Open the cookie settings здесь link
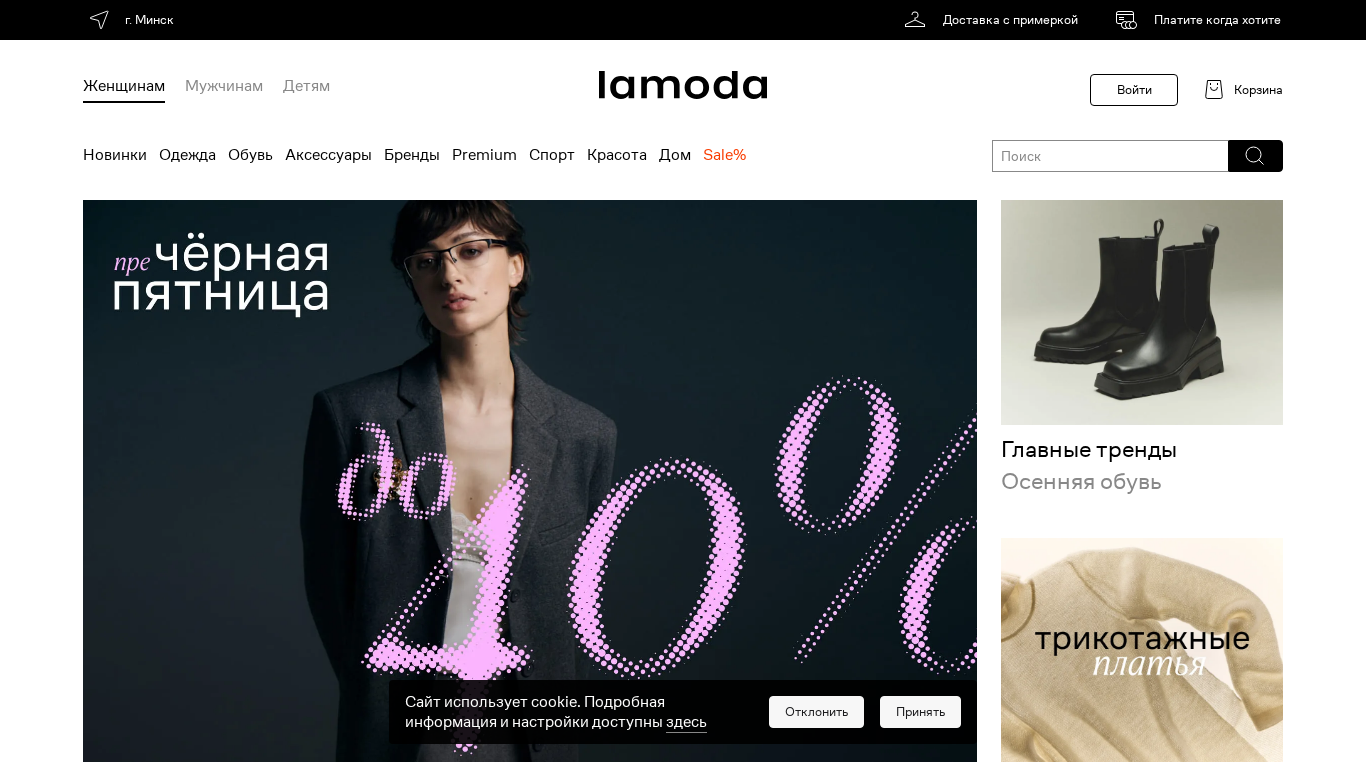The width and height of the screenshot is (1366, 768). 686,722
